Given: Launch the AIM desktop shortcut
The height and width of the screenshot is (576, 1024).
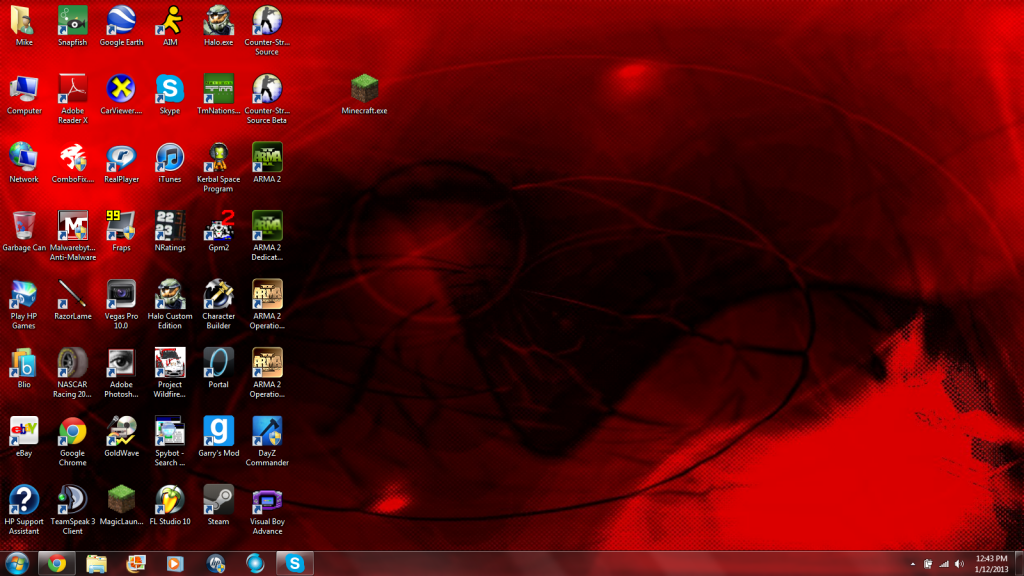Looking at the screenshot, I should [170, 26].
